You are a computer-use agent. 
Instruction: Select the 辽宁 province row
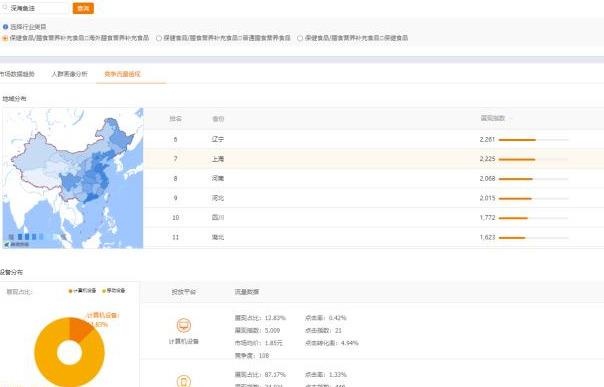click(x=374, y=139)
